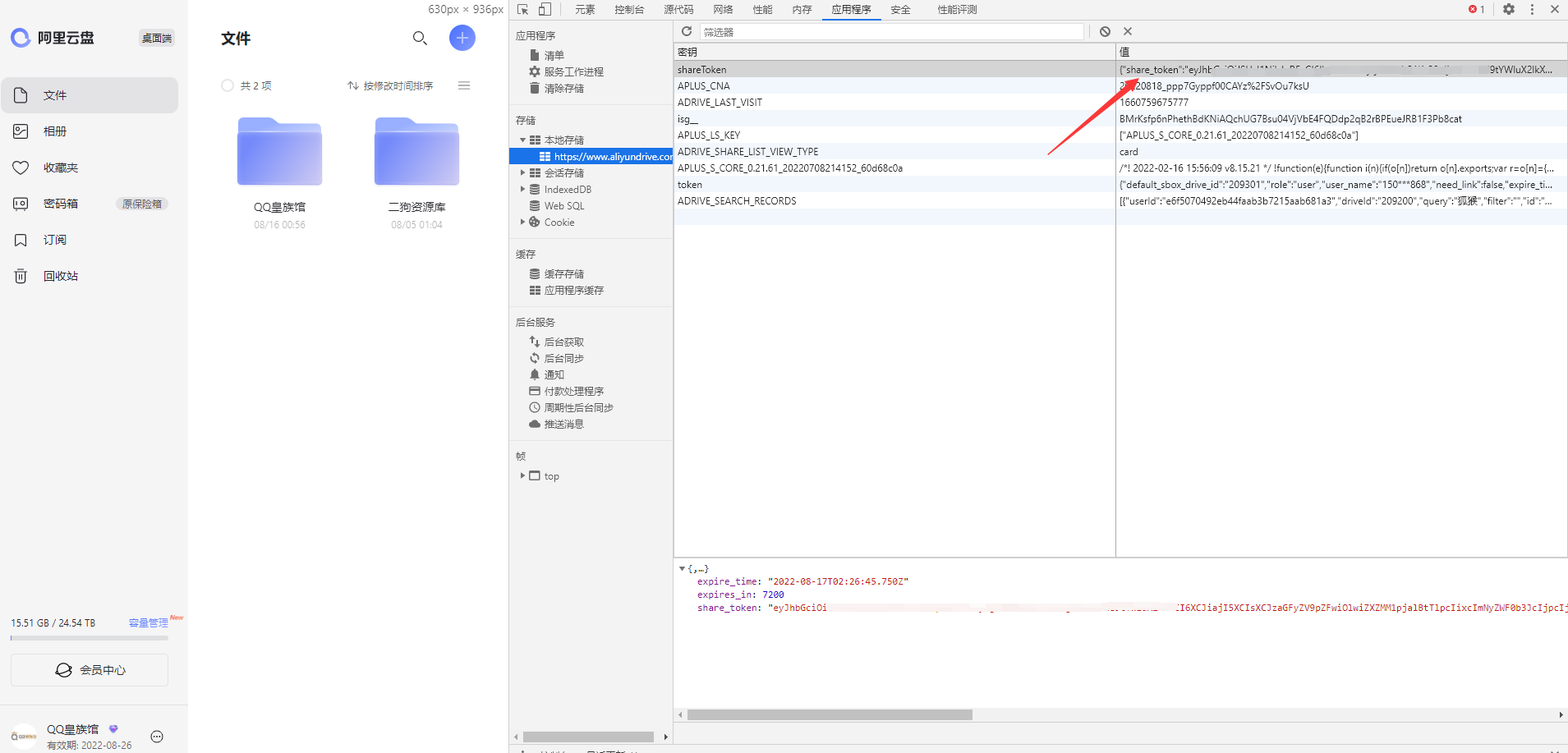Open the 相册 (Album) sidebar item

point(90,131)
